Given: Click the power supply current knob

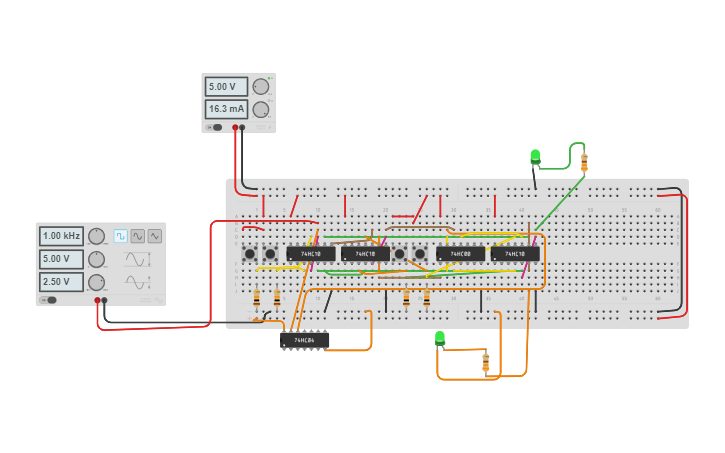Looking at the screenshot, I should coord(261,109).
